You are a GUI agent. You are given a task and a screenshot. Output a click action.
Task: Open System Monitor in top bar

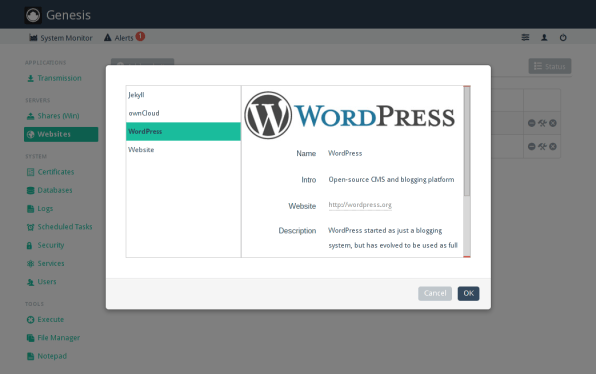[61, 38]
